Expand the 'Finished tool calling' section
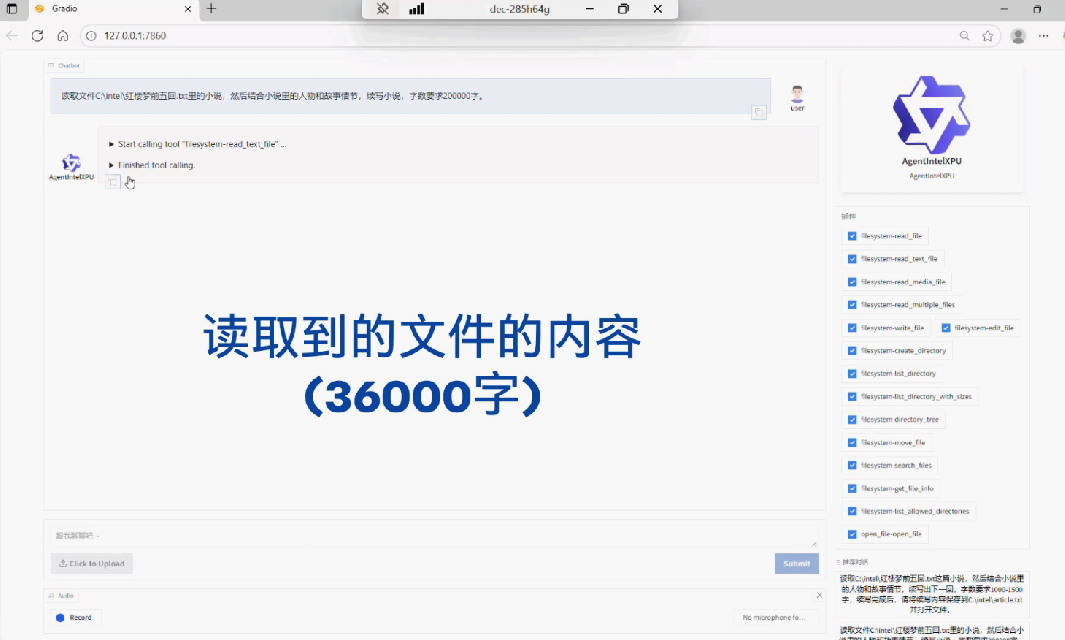This screenshot has height=640, width=1065. coord(111,165)
